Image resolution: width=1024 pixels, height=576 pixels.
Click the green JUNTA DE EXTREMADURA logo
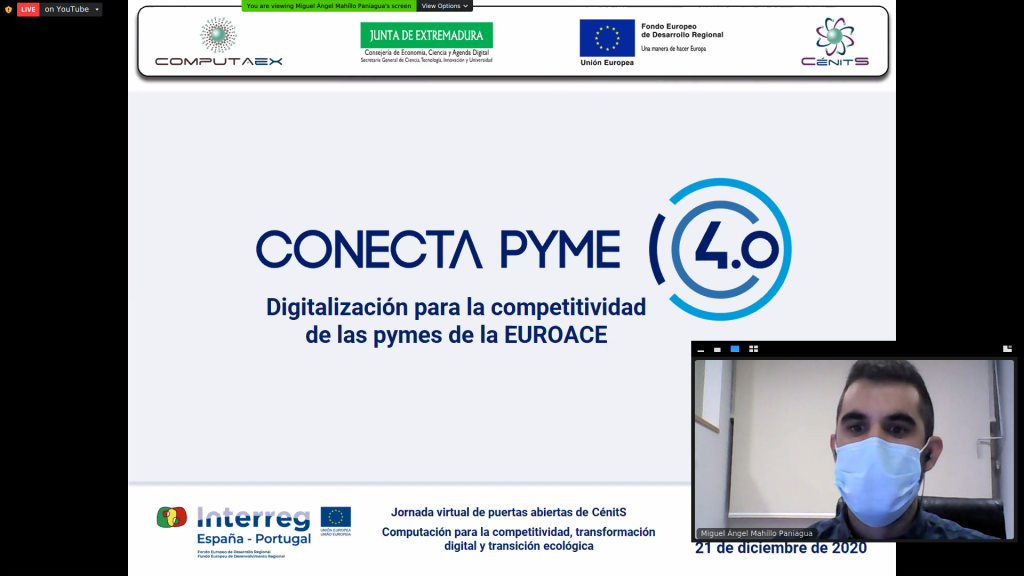click(x=426, y=35)
